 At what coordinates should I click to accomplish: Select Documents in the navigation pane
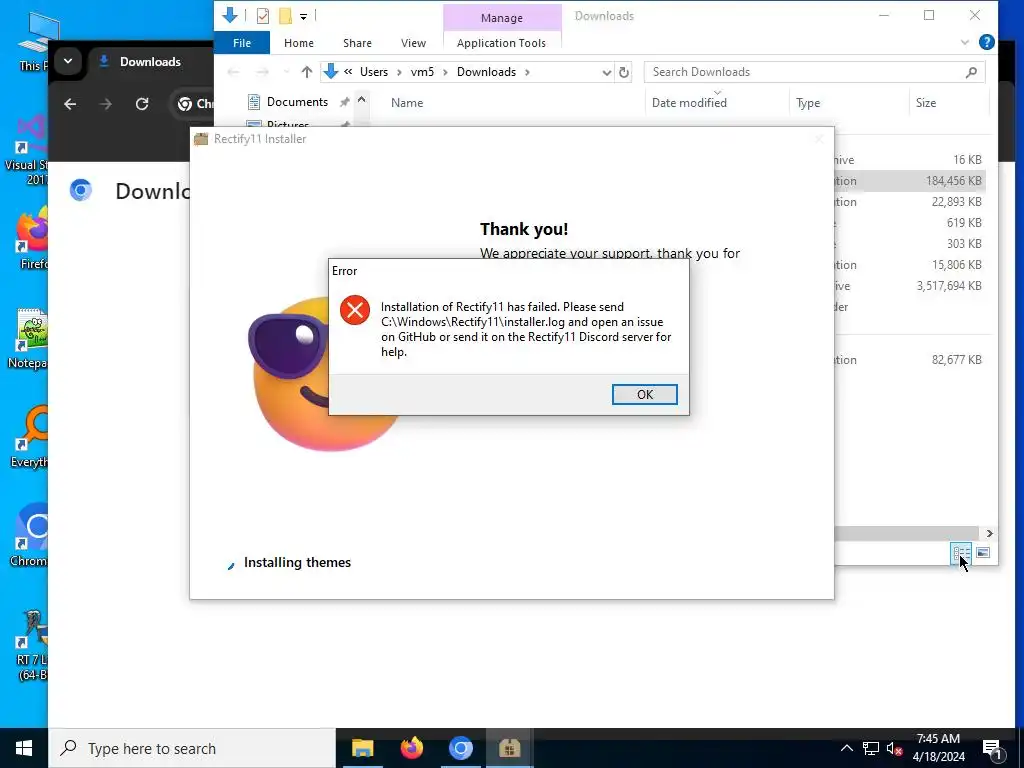[x=297, y=102]
